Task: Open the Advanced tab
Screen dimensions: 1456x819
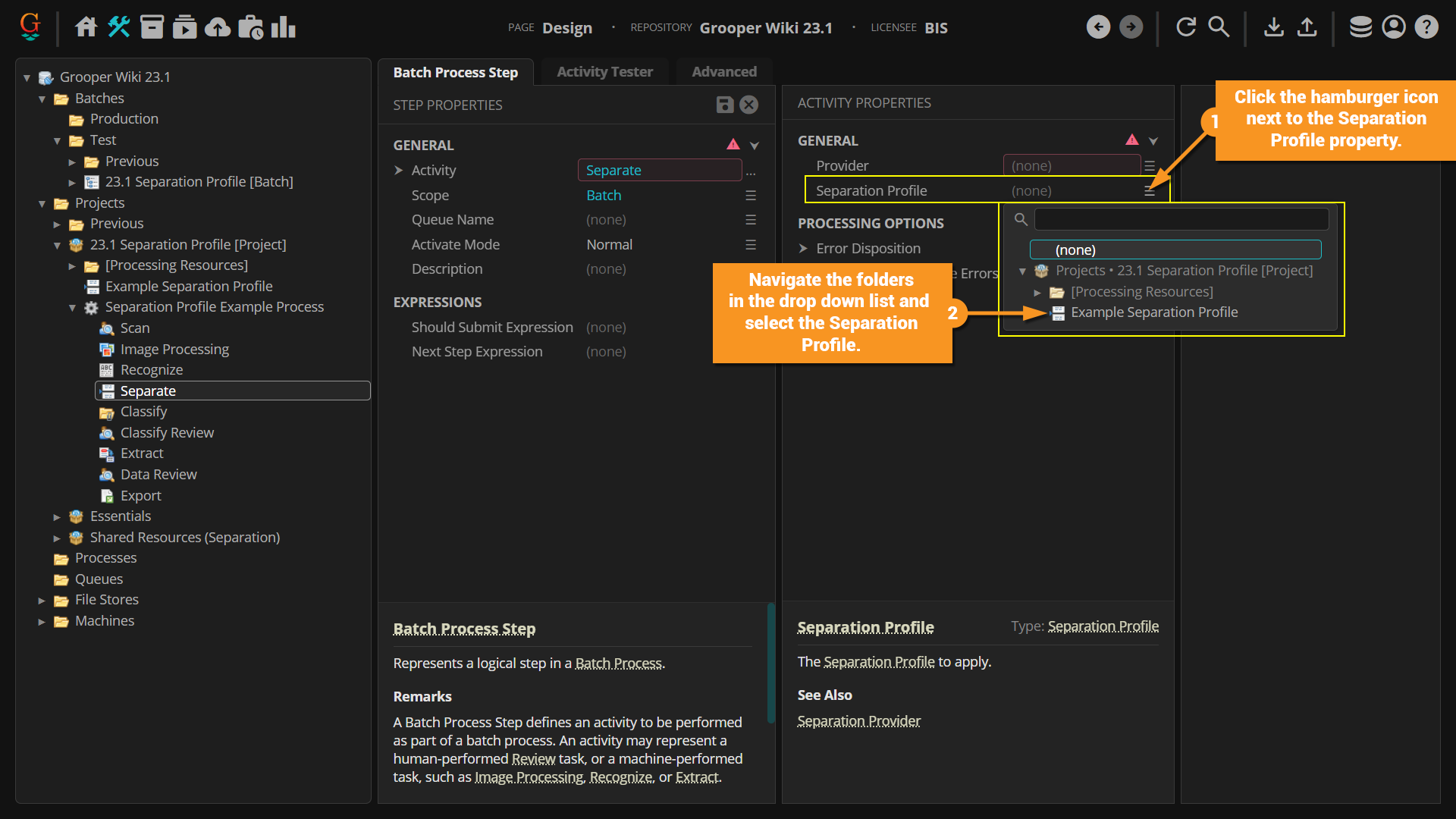Action: pos(723,72)
